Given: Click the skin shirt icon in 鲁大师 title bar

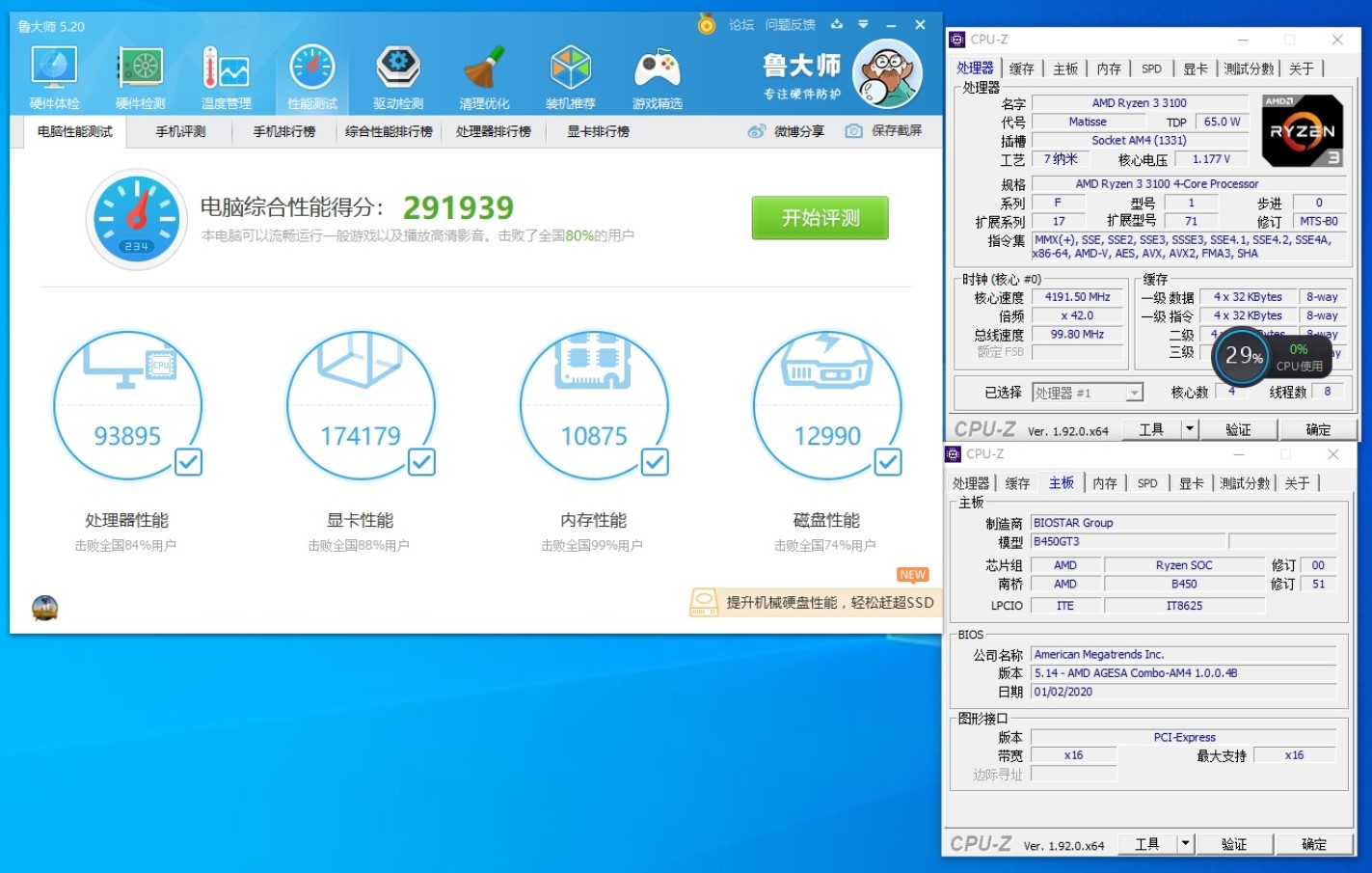Looking at the screenshot, I should [837, 24].
